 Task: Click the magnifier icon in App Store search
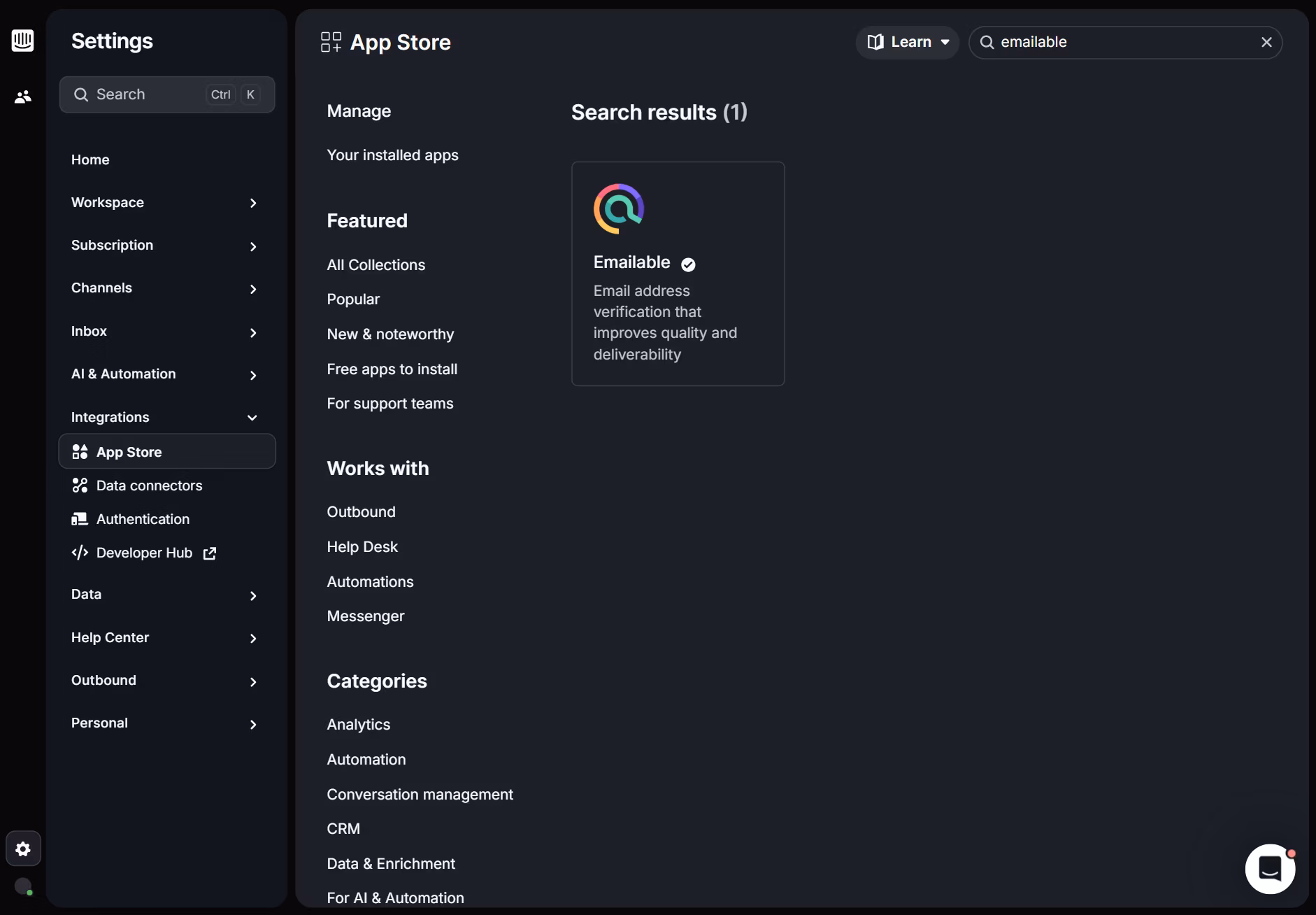987,42
